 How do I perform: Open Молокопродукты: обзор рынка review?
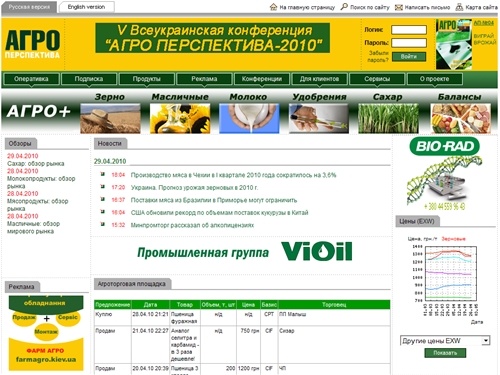tap(41, 182)
